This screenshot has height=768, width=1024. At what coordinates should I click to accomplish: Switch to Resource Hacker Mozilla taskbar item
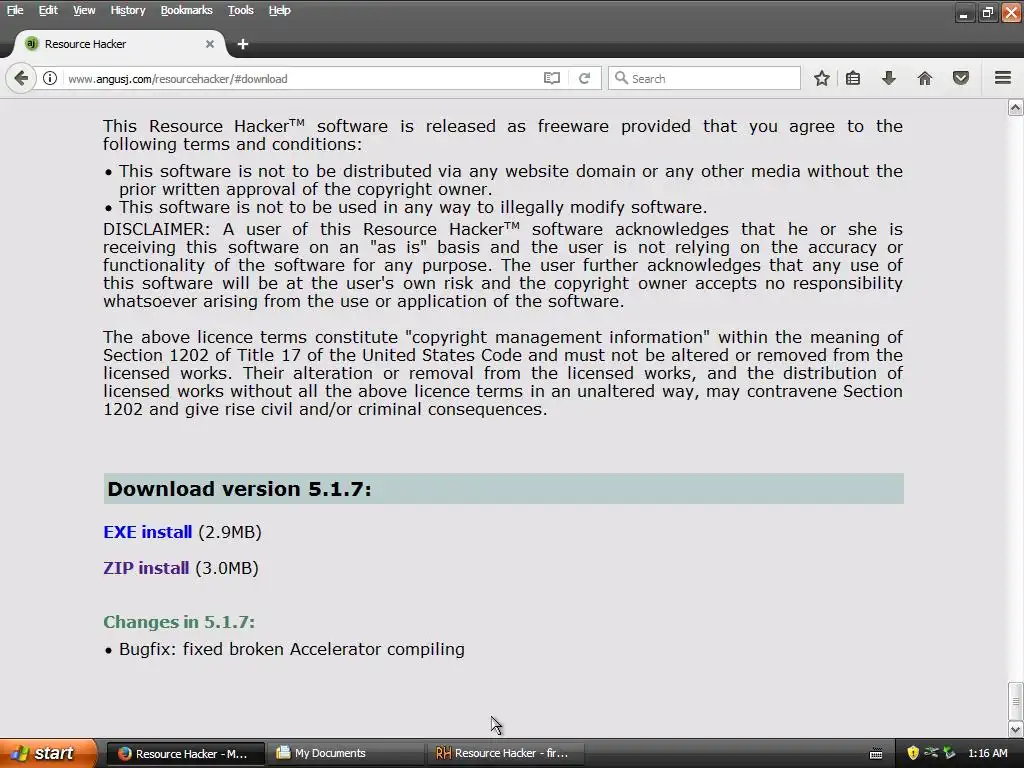click(185, 754)
